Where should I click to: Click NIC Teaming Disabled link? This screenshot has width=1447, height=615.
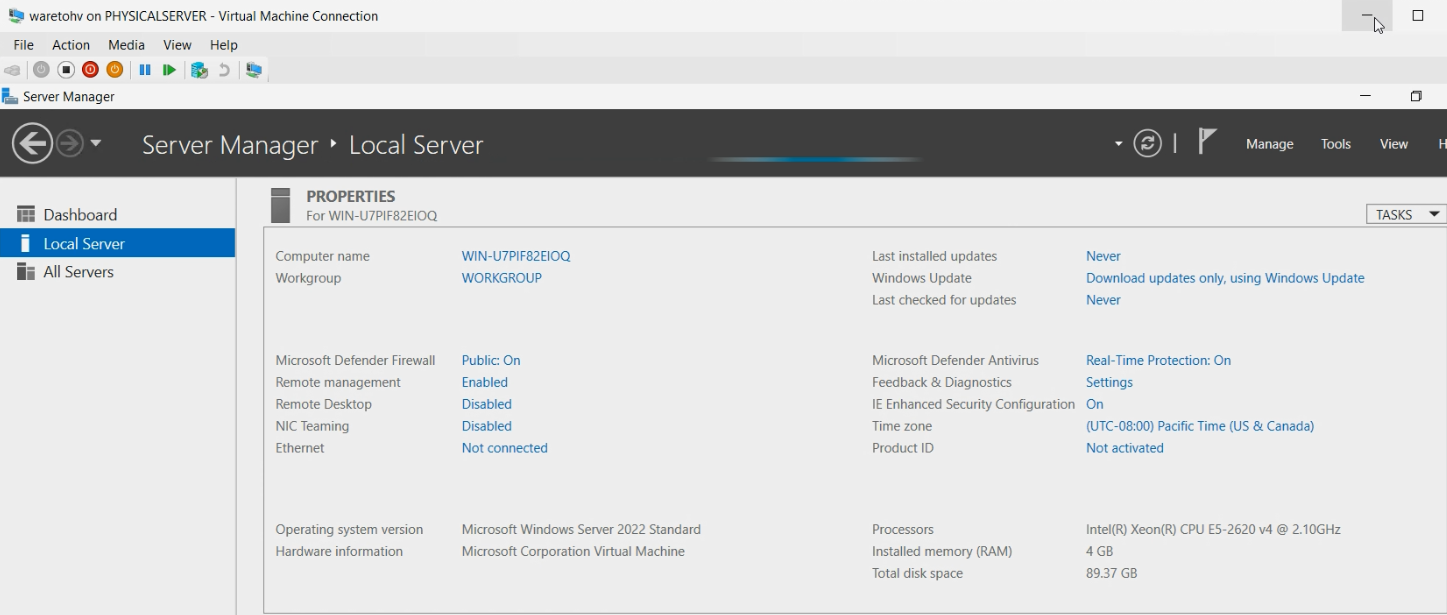pos(487,426)
